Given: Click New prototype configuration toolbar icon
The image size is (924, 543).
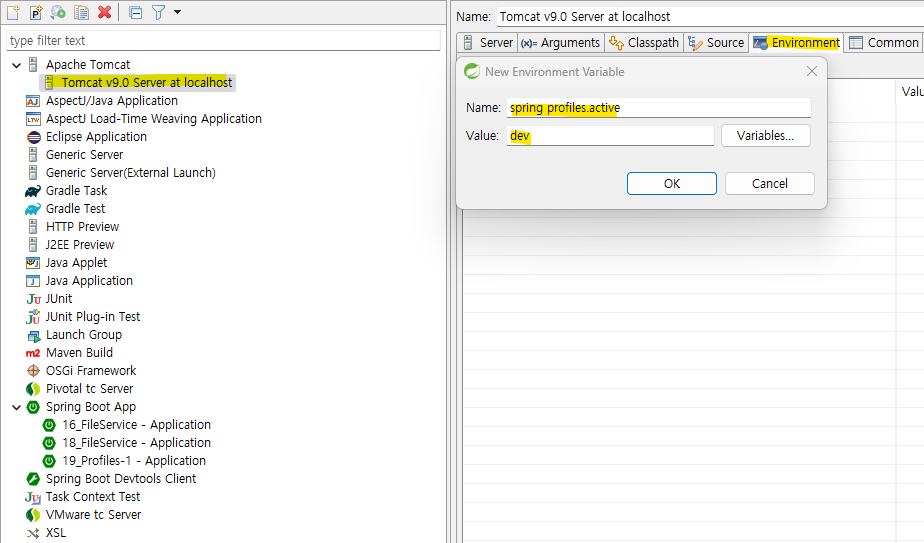Looking at the screenshot, I should tap(36, 11).
